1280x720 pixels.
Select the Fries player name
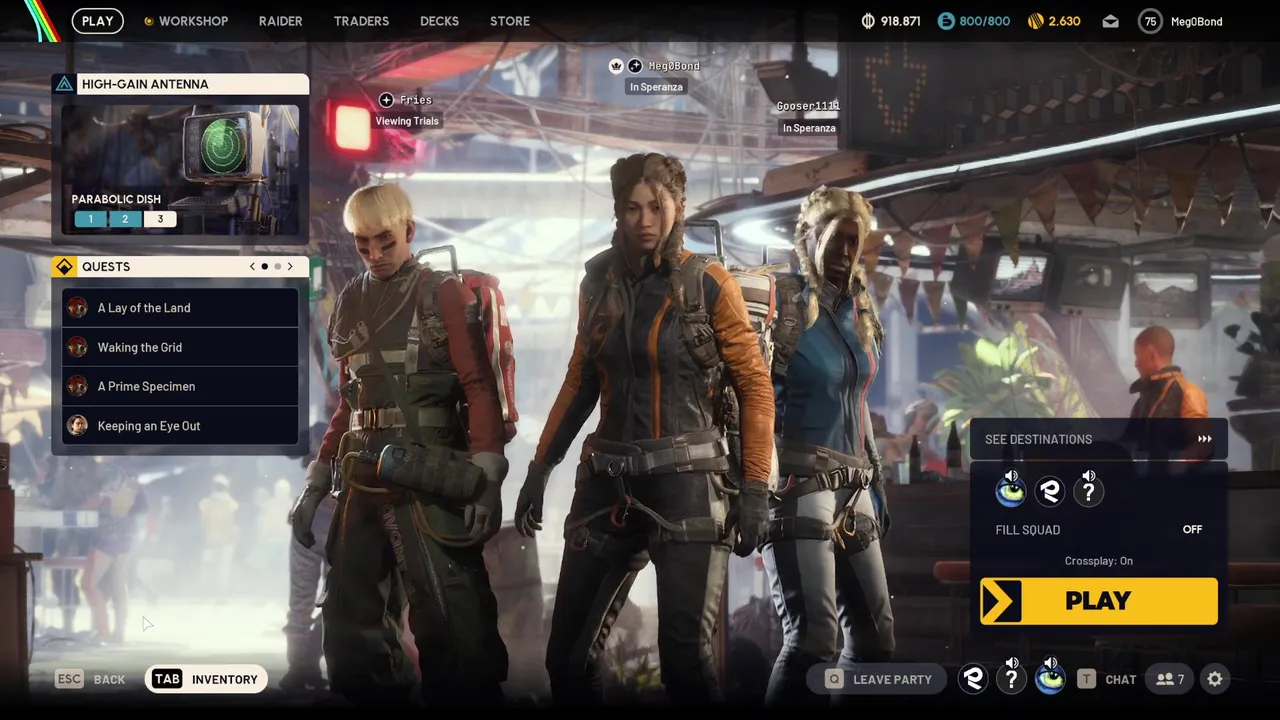coord(416,100)
